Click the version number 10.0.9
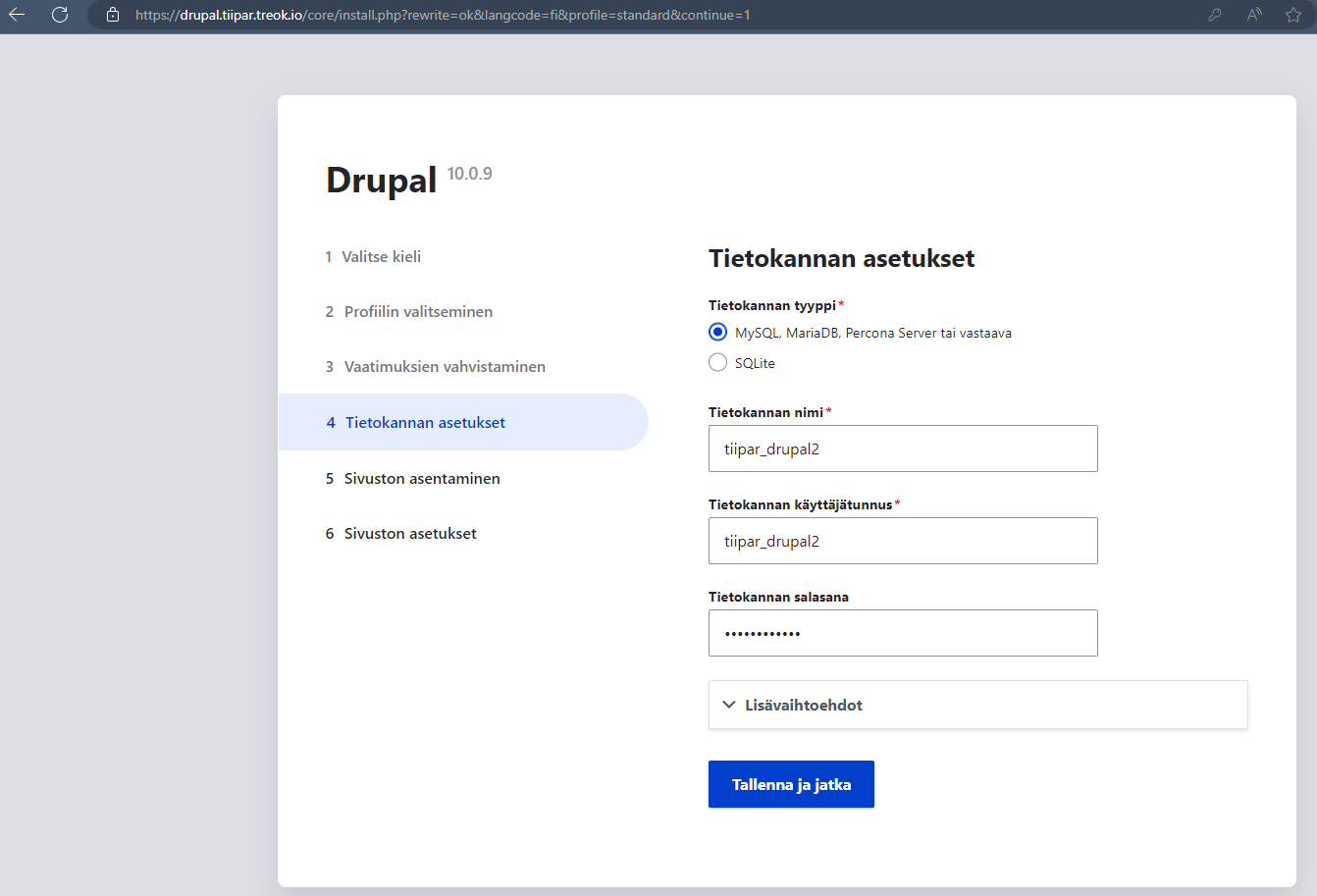 pos(470,174)
